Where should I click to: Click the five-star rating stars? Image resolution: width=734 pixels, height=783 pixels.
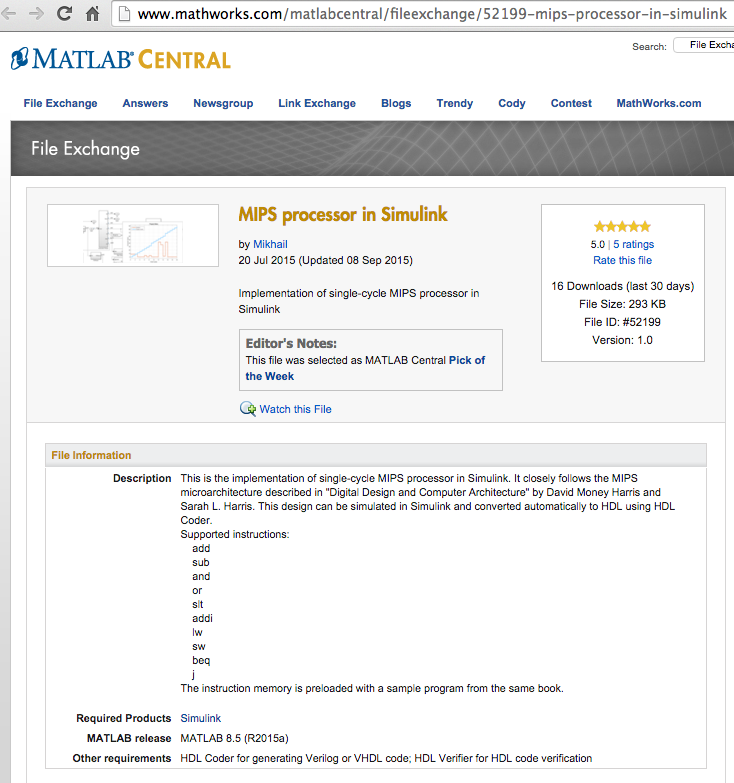coord(622,227)
